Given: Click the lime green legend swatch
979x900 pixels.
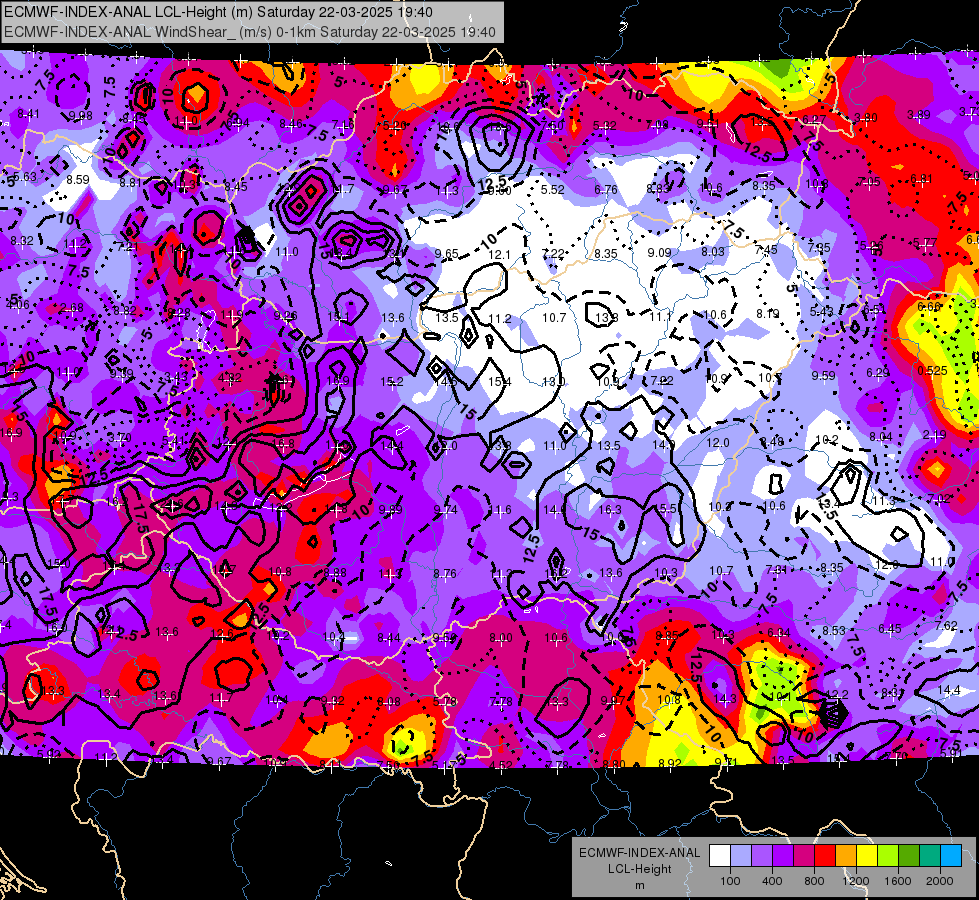Looking at the screenshot, I should click(x=888, y=856).
